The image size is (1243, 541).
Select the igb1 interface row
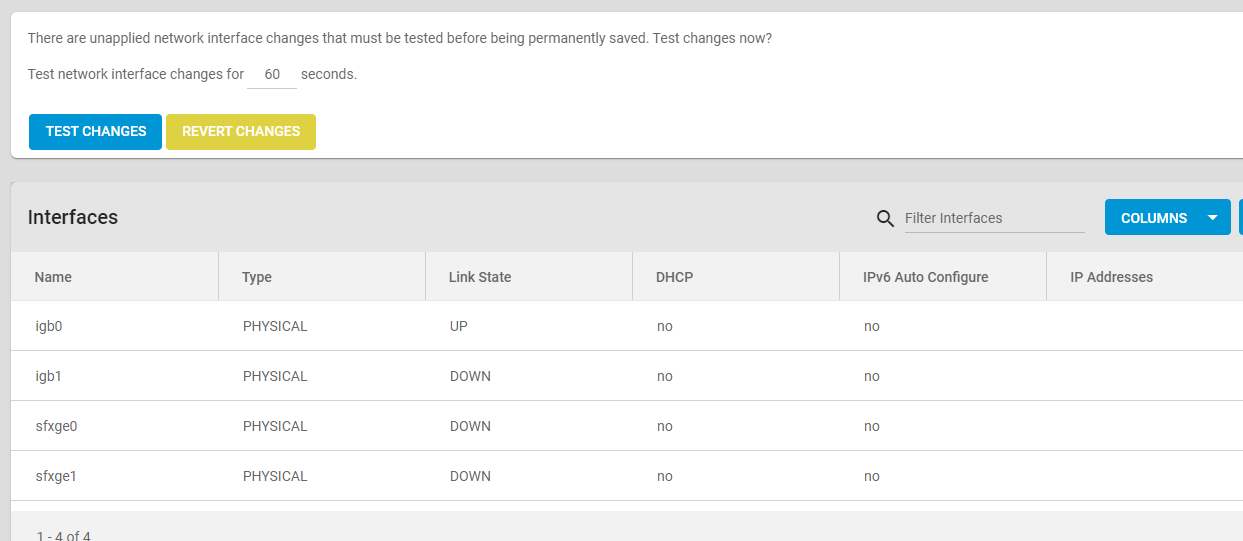click(x=627, y=376)
